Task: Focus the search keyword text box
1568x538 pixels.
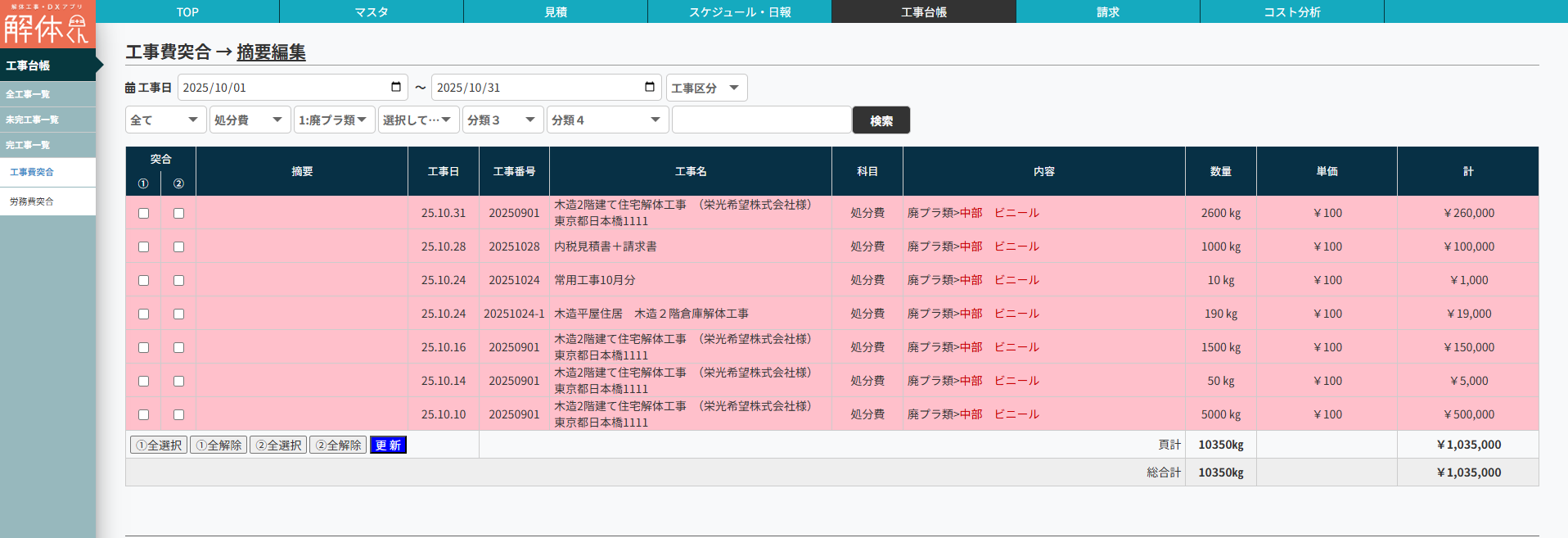Action: [761, 120]
